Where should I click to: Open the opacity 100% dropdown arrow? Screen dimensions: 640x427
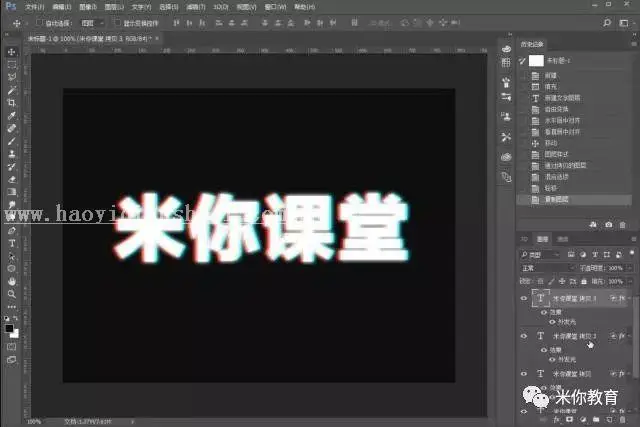tap(630, 268)
